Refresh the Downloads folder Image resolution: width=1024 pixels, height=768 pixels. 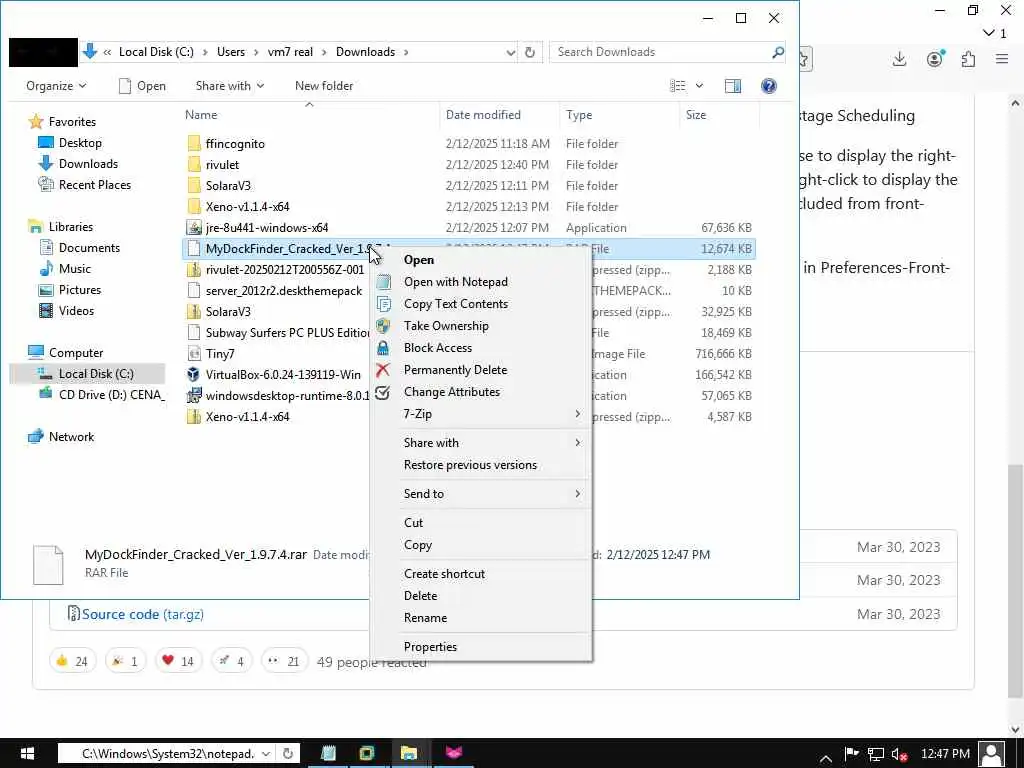[x=530, y=52]
